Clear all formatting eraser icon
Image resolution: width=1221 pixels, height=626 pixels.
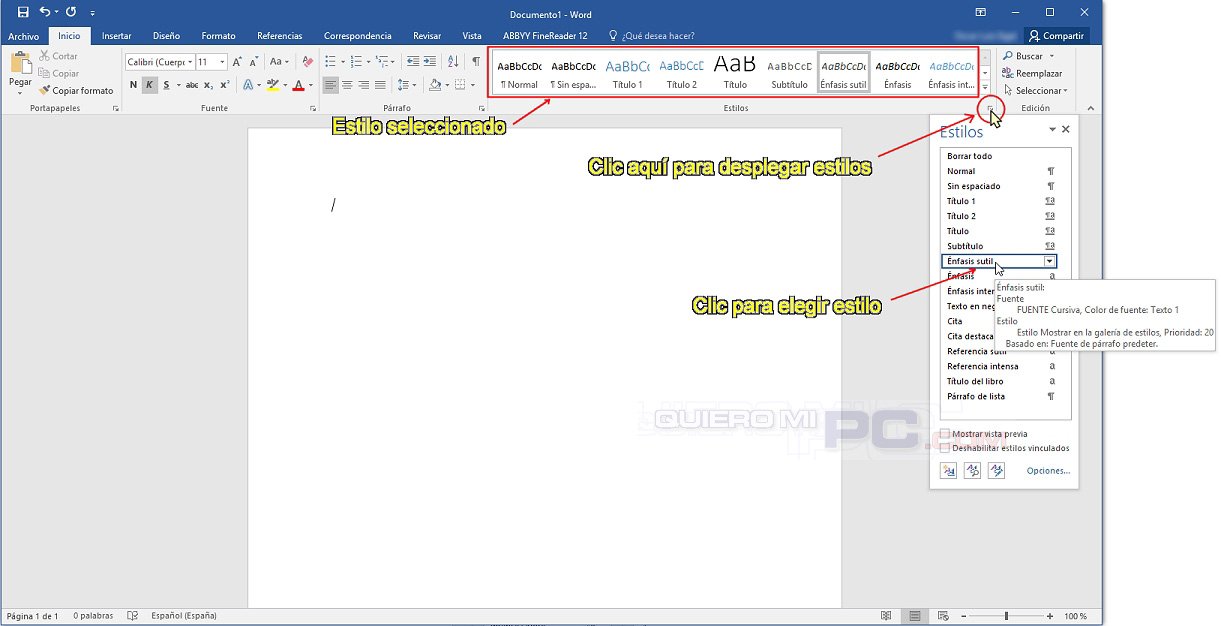306,62
